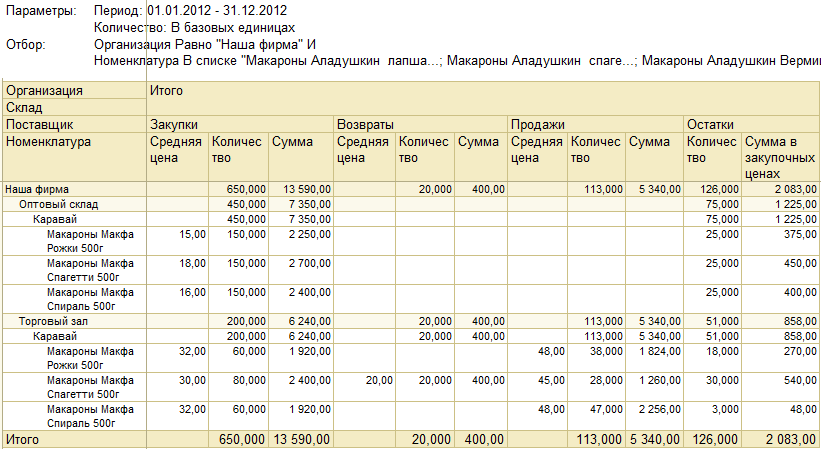
Task: Click 'Макароны Макфа Рожки 500г' under Оптовый склад
Action: pyautogui.click(x=90, y=241)
